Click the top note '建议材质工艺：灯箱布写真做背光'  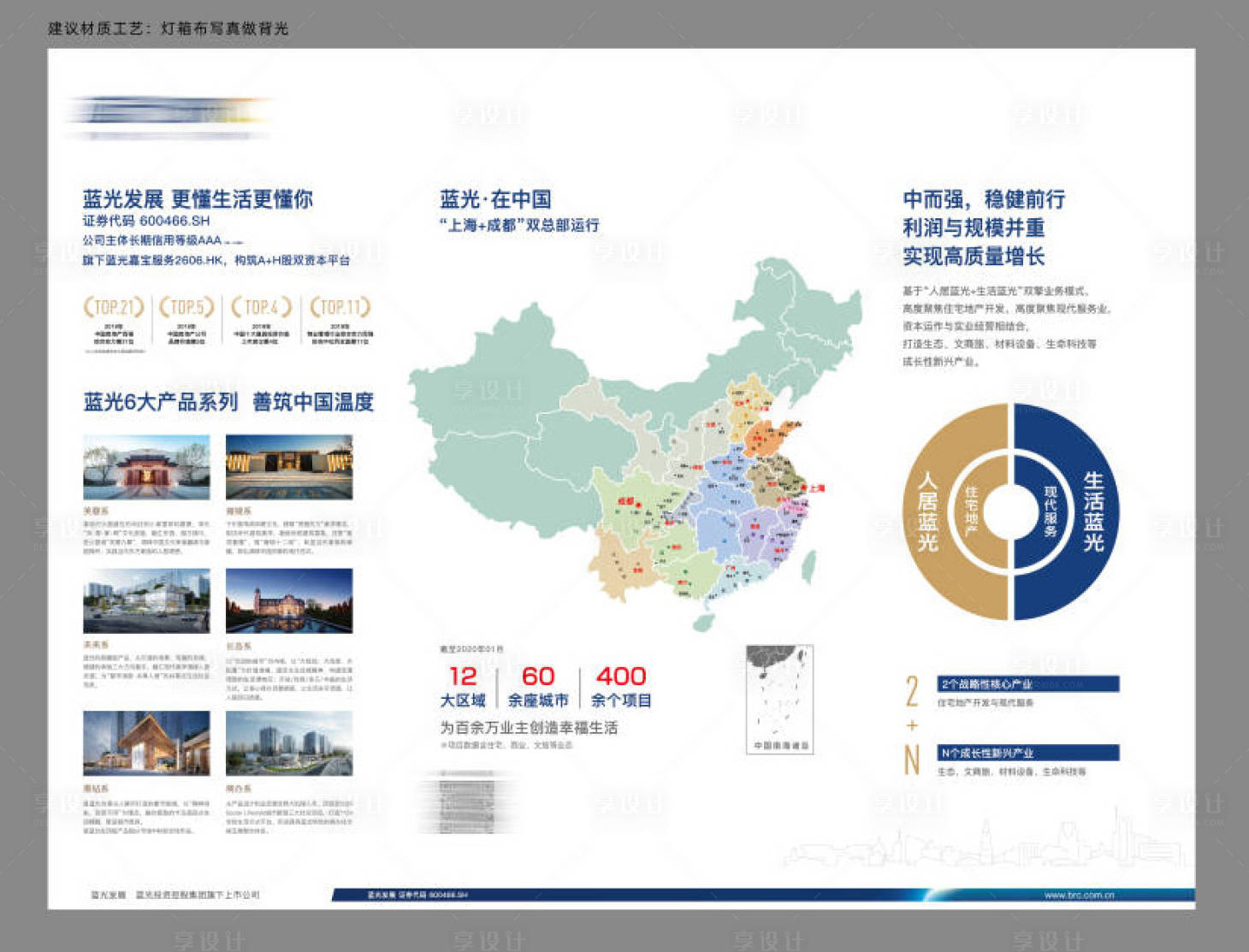168,28
